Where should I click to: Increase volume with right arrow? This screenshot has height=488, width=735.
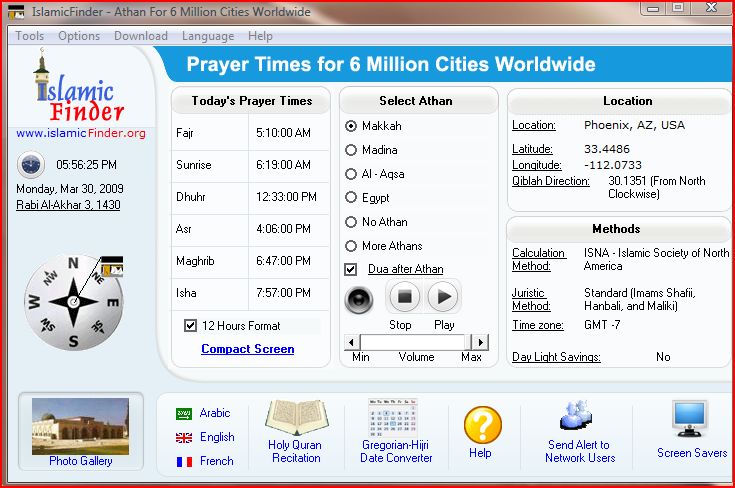pyautogui.click(x=480, y=342)
